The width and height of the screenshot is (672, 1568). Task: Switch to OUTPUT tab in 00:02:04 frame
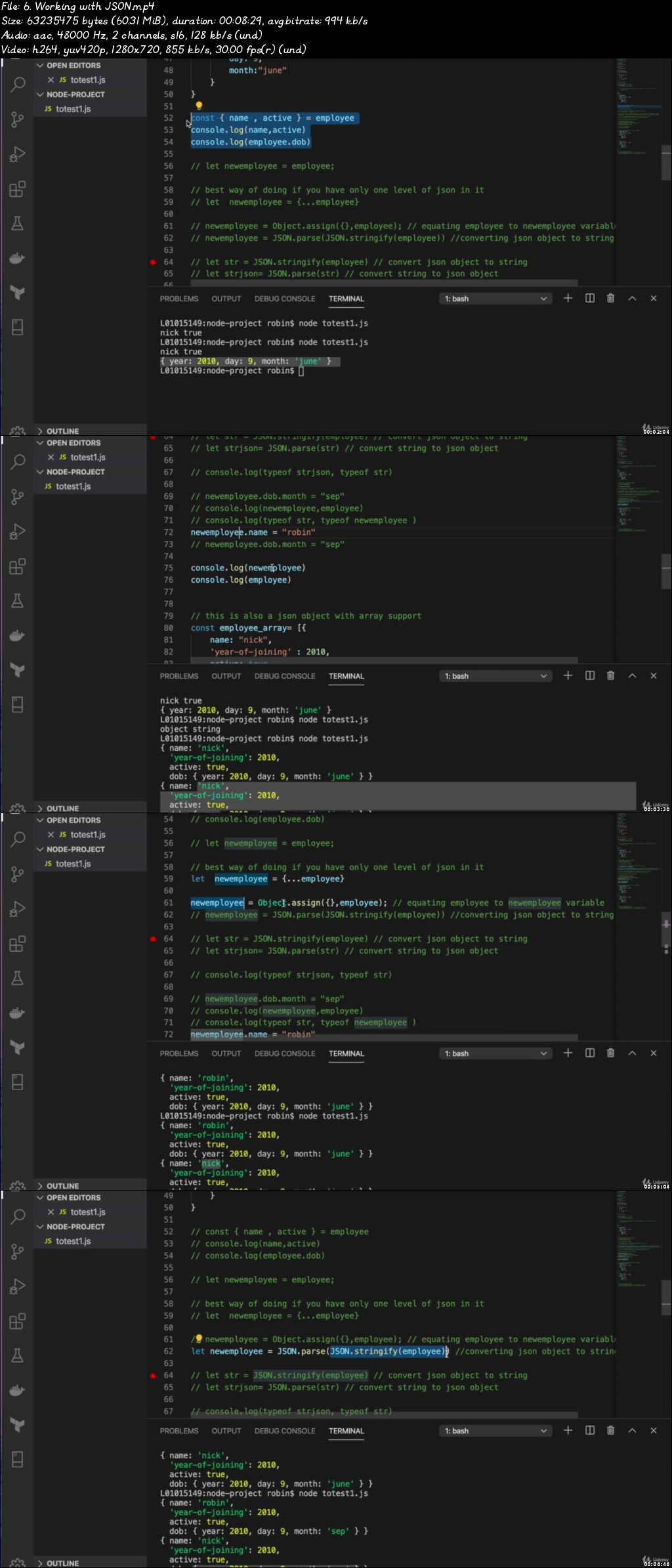(226, 299)
